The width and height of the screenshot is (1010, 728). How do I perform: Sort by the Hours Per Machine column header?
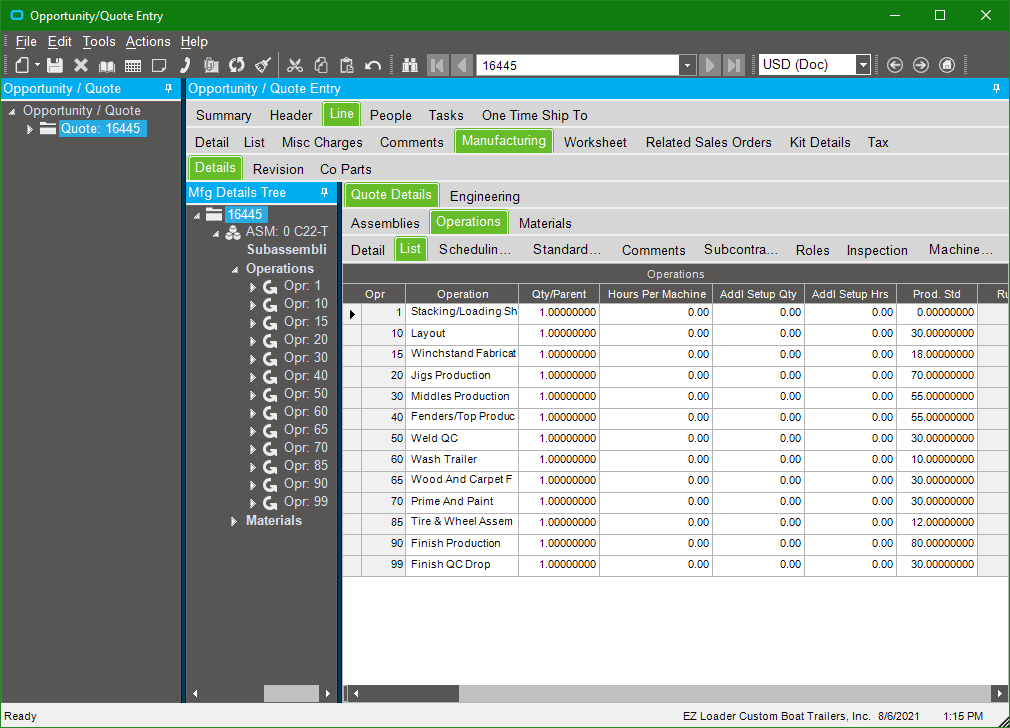coord(656,294)
